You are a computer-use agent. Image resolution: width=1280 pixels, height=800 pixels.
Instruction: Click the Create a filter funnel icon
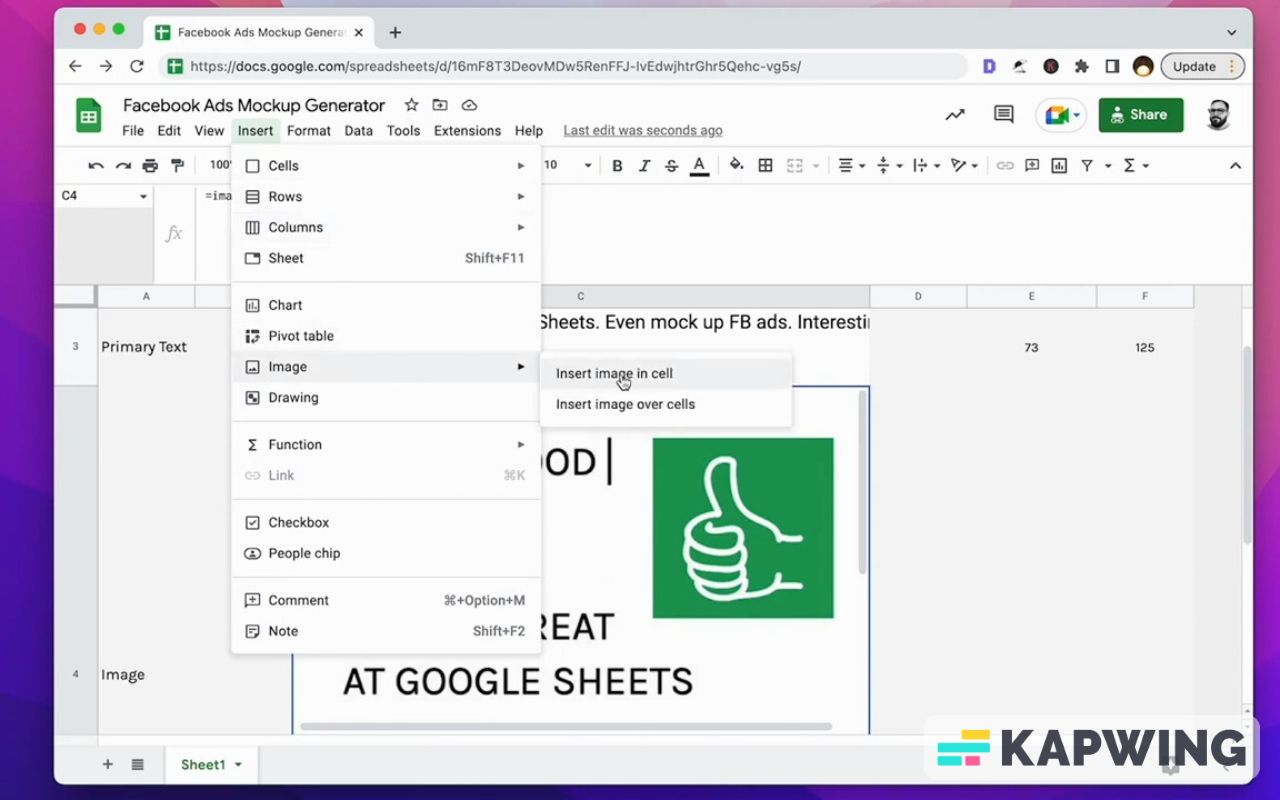pos(1086,166)
